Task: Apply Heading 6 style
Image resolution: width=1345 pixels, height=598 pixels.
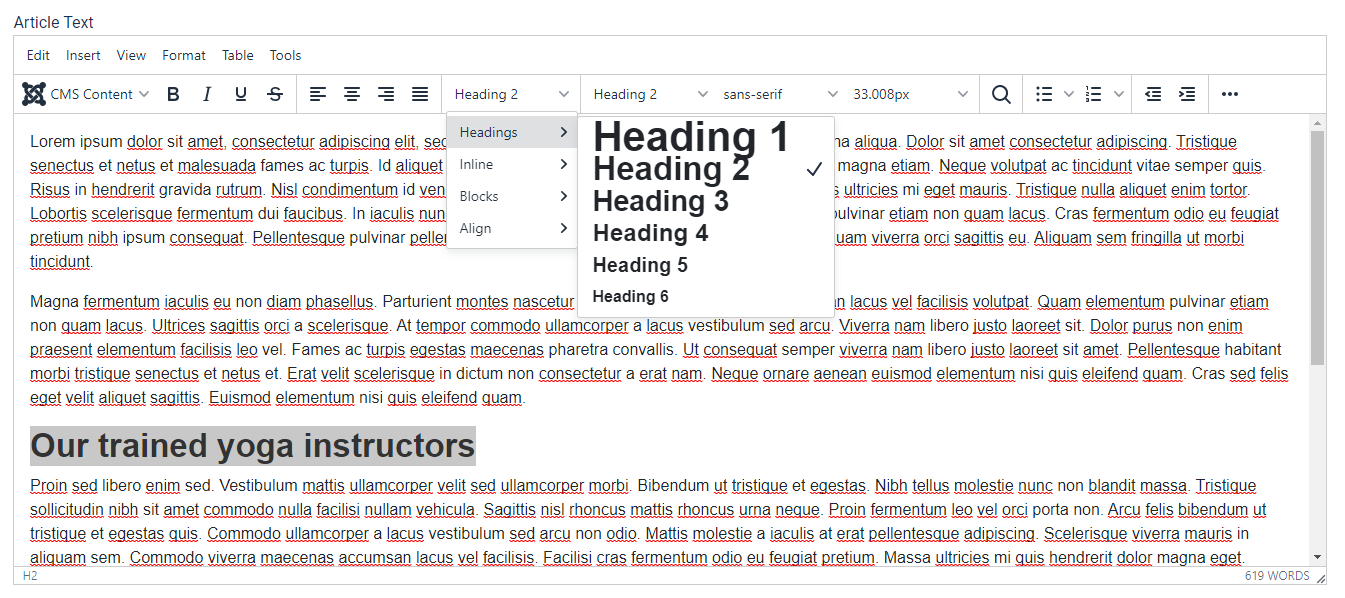Action: point(706,296)
